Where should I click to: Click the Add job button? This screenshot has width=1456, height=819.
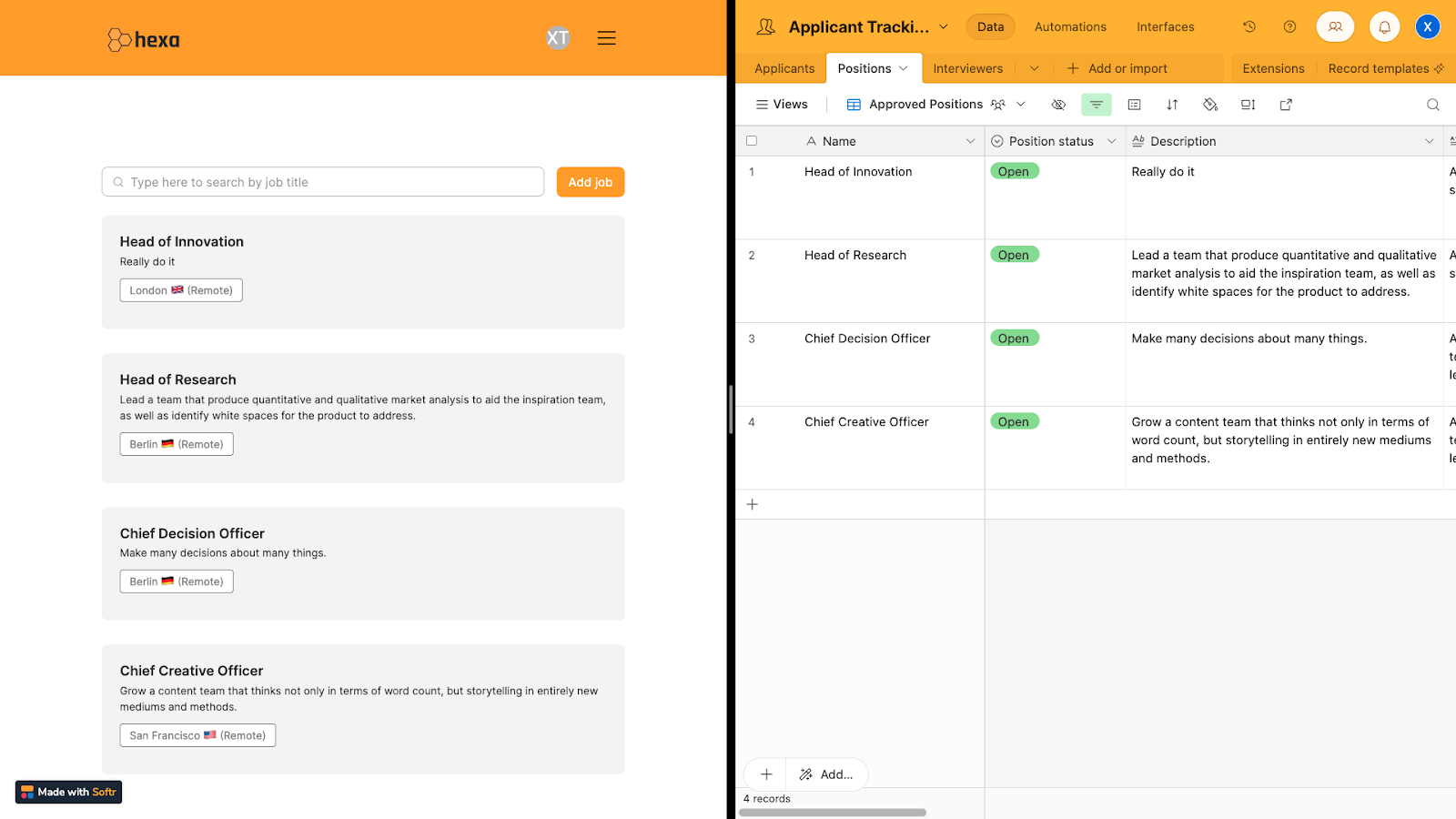pyautogui.click(x=591, y=182)
